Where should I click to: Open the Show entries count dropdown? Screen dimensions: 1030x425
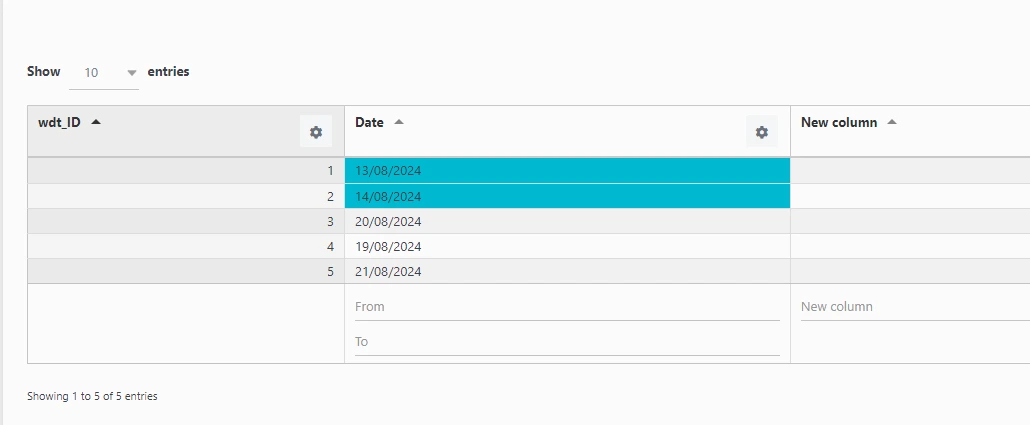[x=104, y=72]
